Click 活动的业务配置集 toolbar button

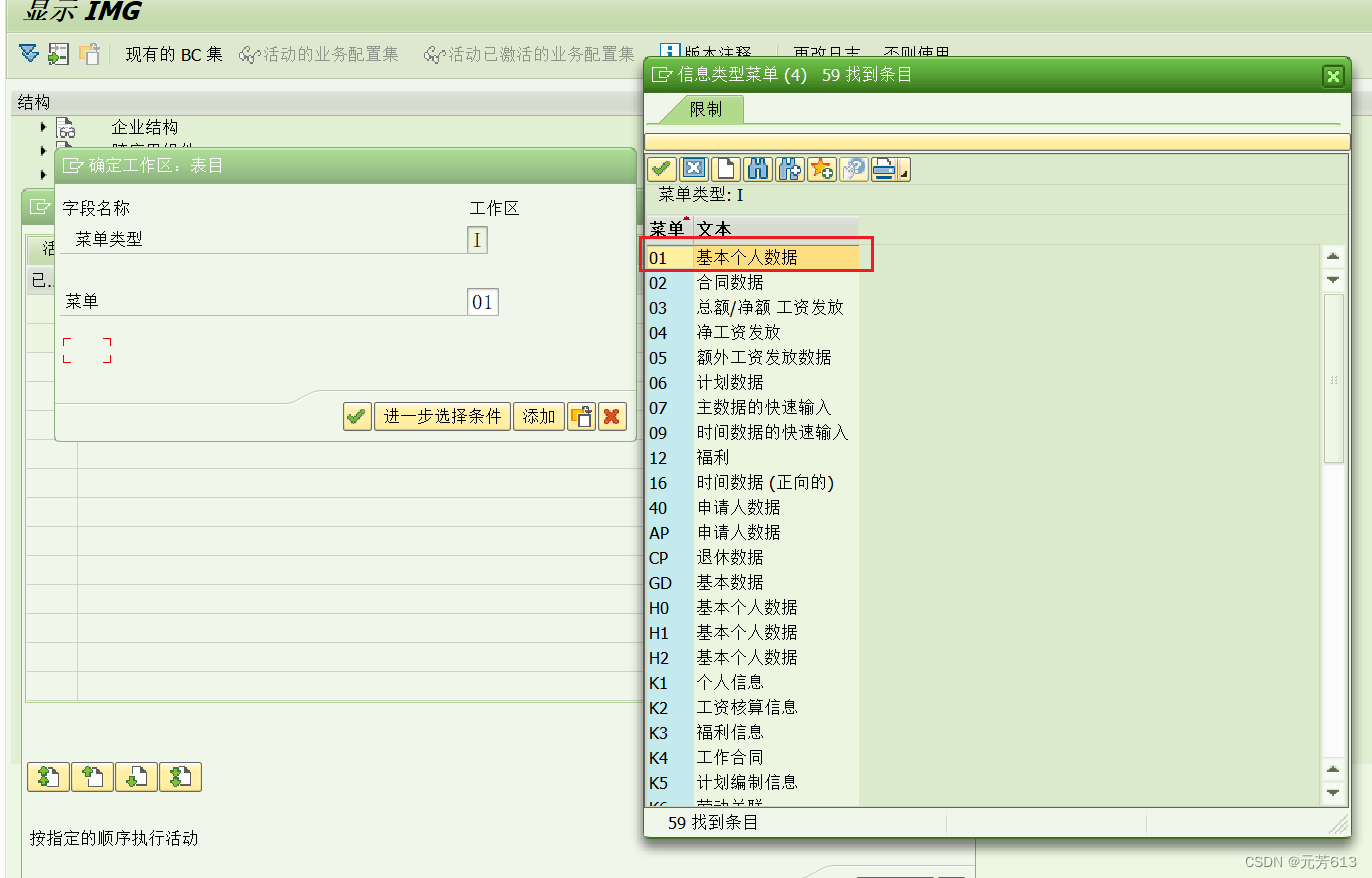tap(318, 54)
